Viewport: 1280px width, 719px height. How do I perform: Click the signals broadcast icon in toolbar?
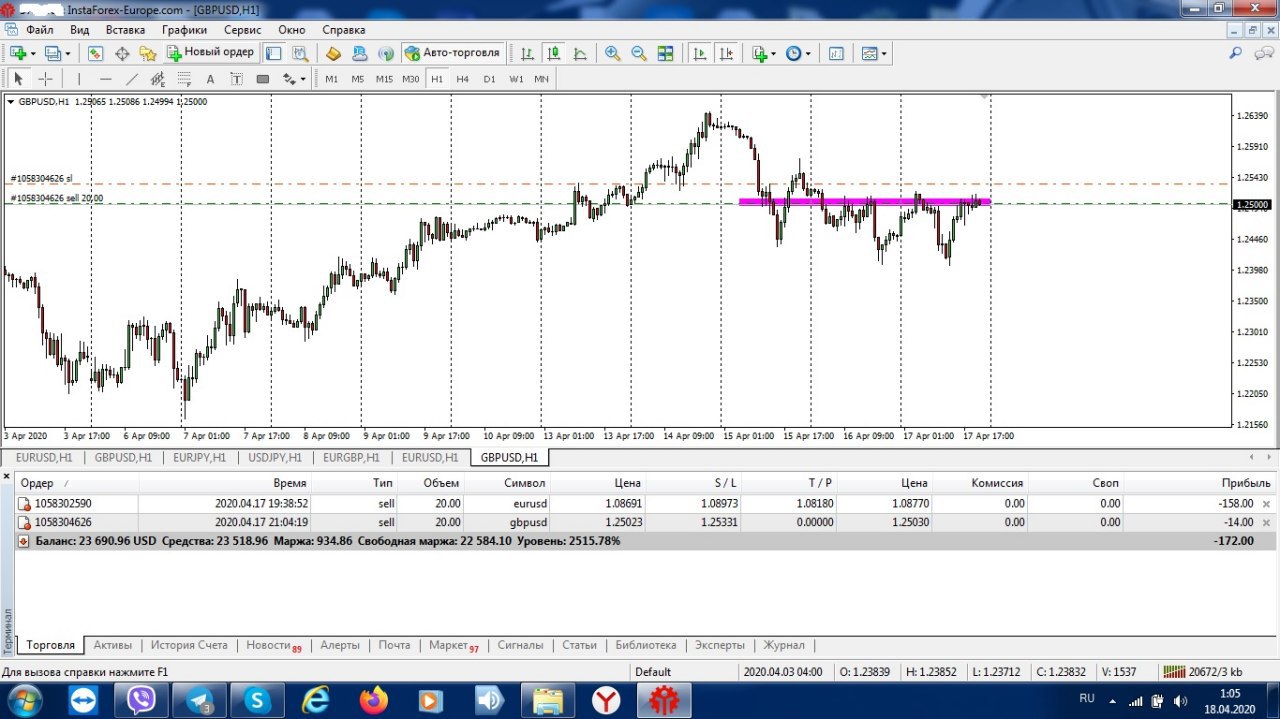(x=385, y=53)
